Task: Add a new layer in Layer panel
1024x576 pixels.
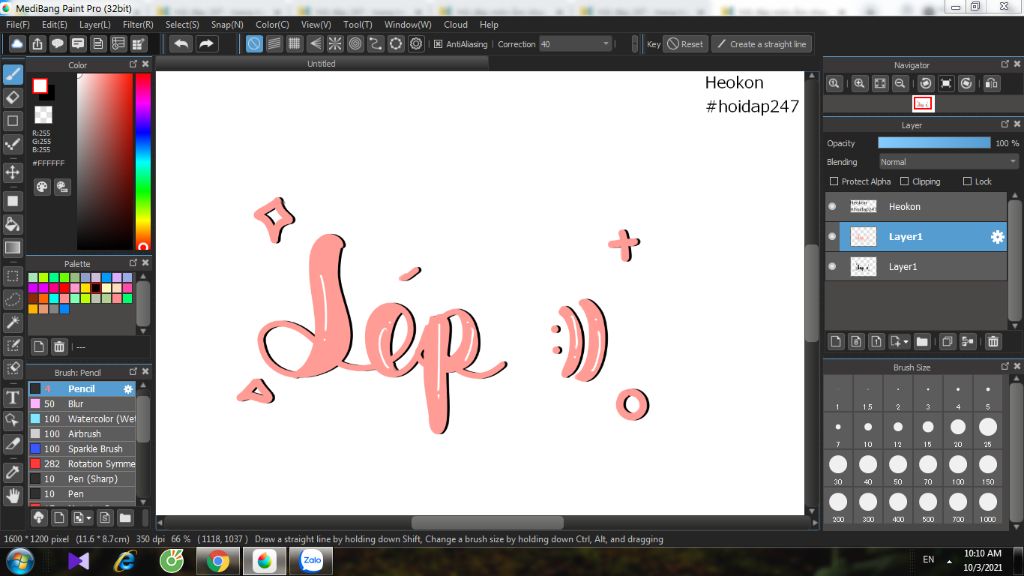Action: point(836,342)
